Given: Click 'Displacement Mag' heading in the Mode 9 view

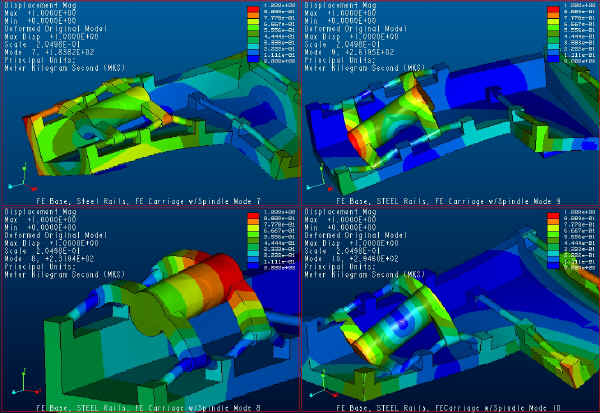Looking at the screenshot, I should 341,5.
